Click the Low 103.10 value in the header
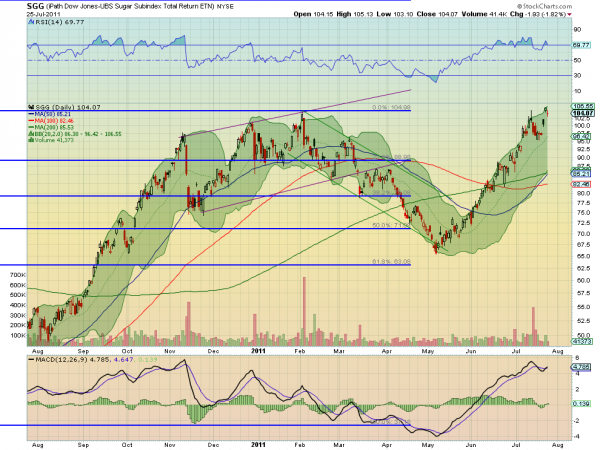This screenshot has height=450, width=600. (395, 14)
